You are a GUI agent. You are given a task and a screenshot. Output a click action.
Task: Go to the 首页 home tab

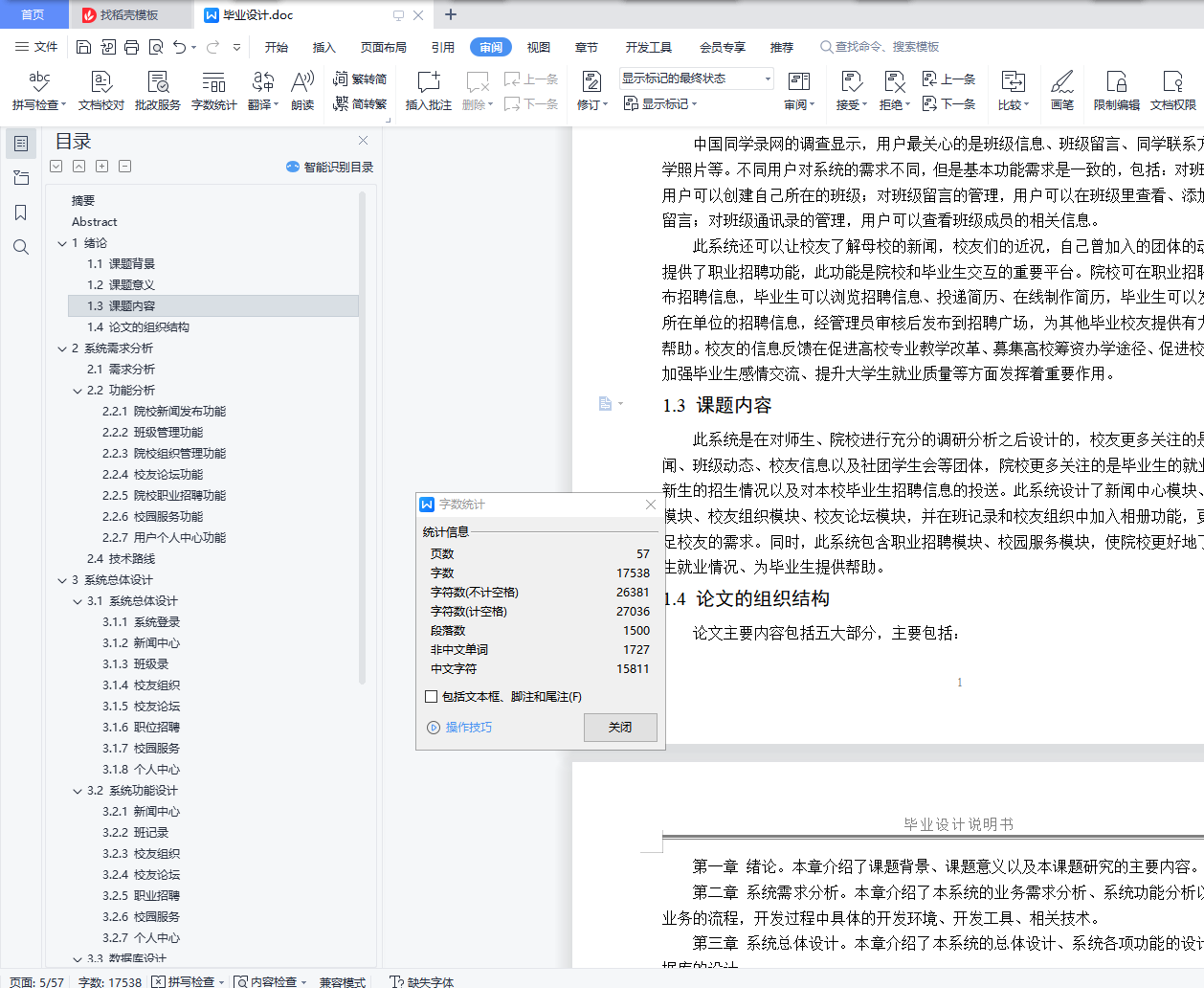[x=33, y=14]
